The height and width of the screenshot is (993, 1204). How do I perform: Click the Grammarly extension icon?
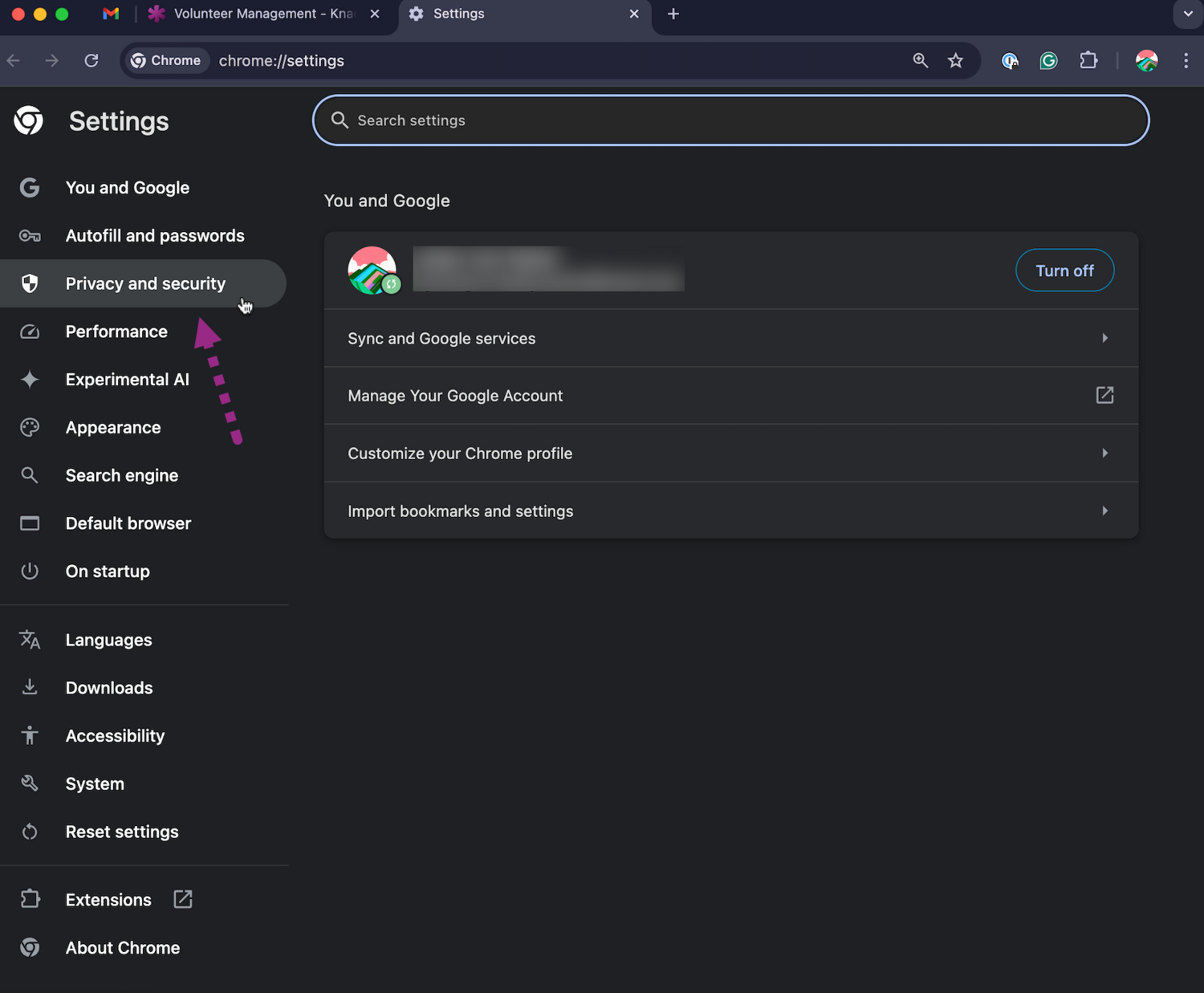(1048, 61)
